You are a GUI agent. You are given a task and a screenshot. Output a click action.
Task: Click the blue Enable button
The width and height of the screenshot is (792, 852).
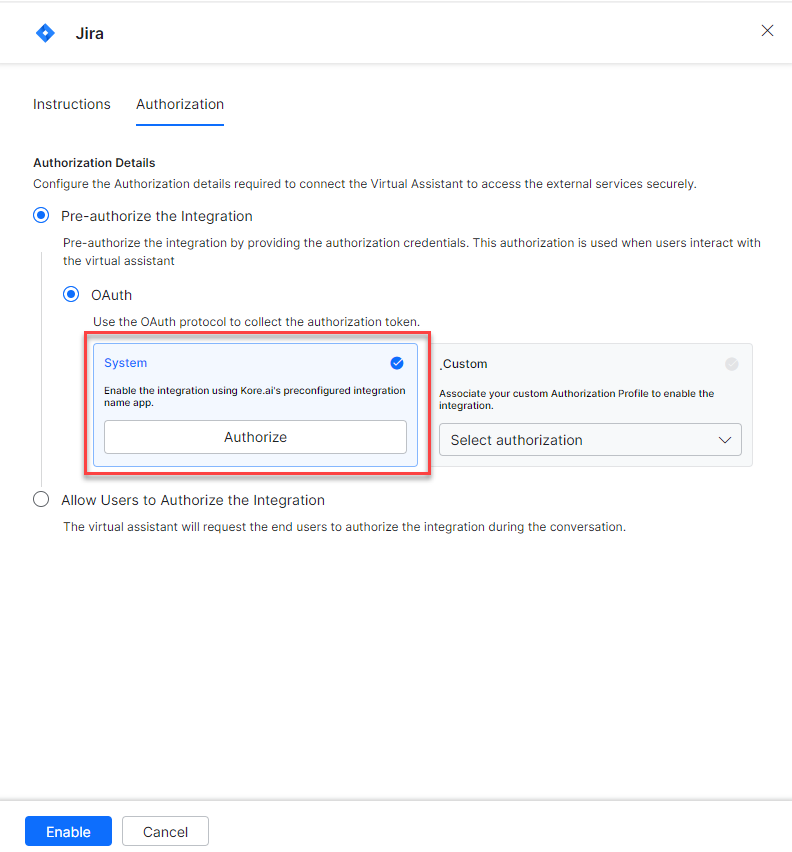tap(68, 832)
